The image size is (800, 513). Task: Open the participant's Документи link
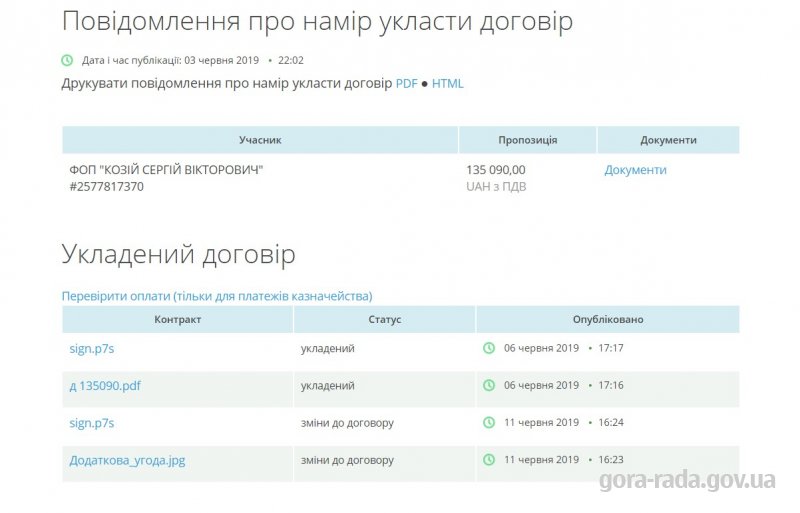635,170
